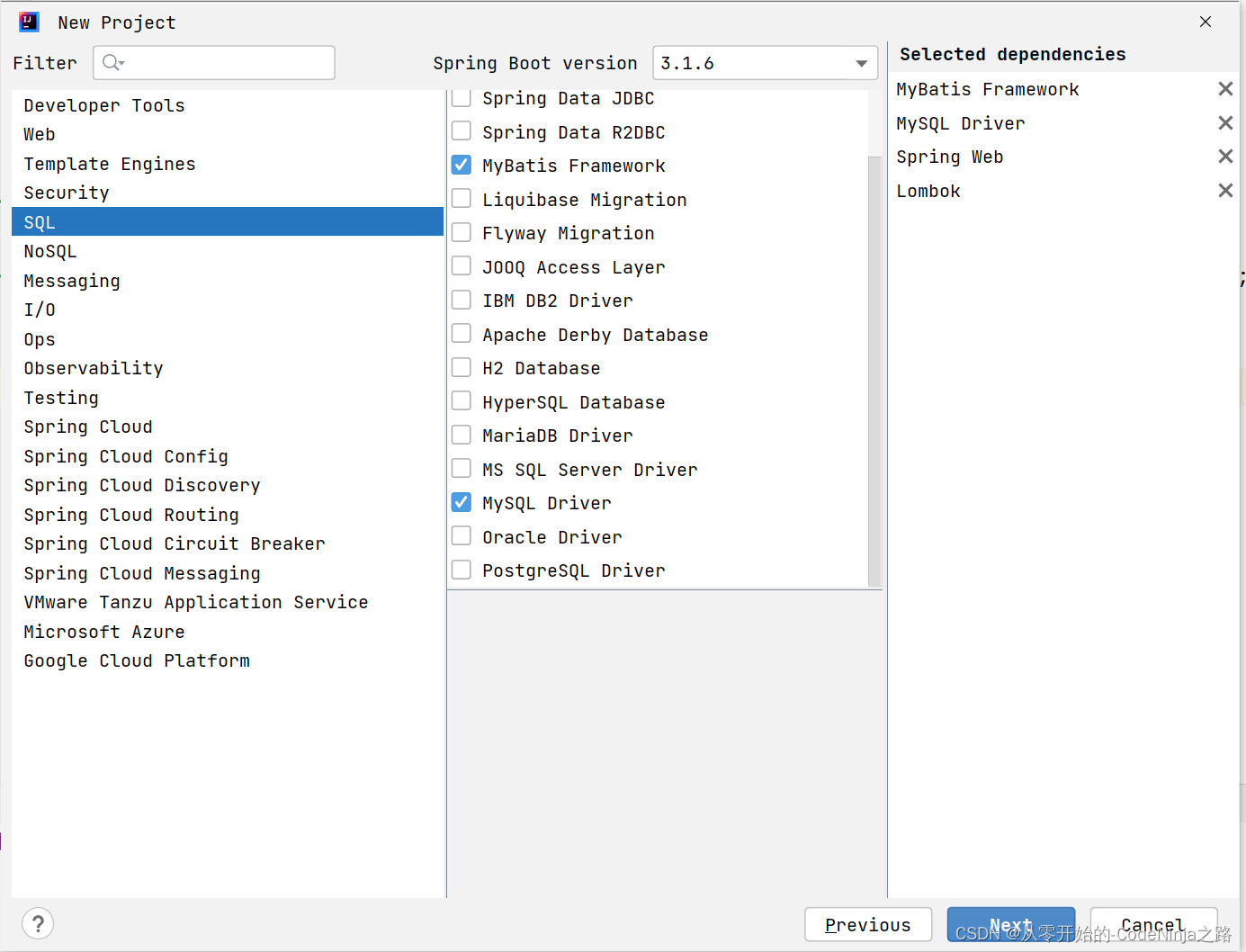The height and width of the screenshot is (952, 1246).
Task: Open the Spring Cloud category
Action: (x=228, y=427)
